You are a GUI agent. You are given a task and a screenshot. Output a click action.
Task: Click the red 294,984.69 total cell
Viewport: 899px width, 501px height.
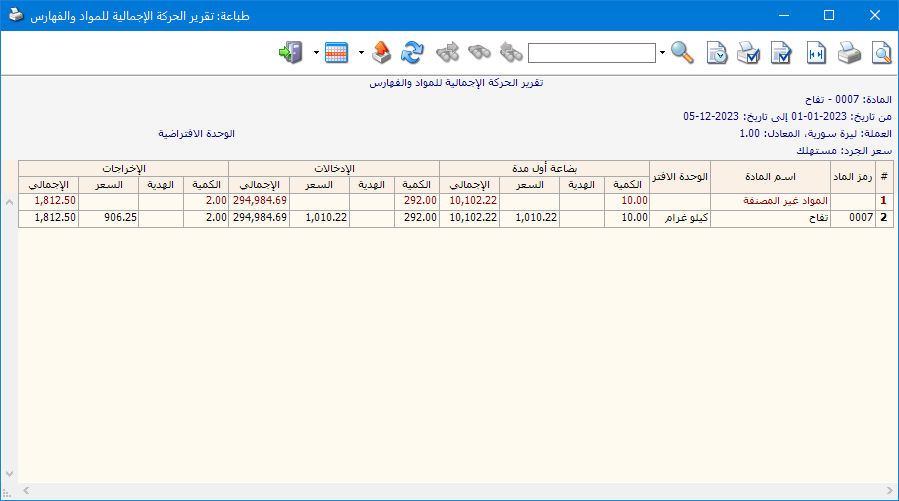(x=259, y=201)
